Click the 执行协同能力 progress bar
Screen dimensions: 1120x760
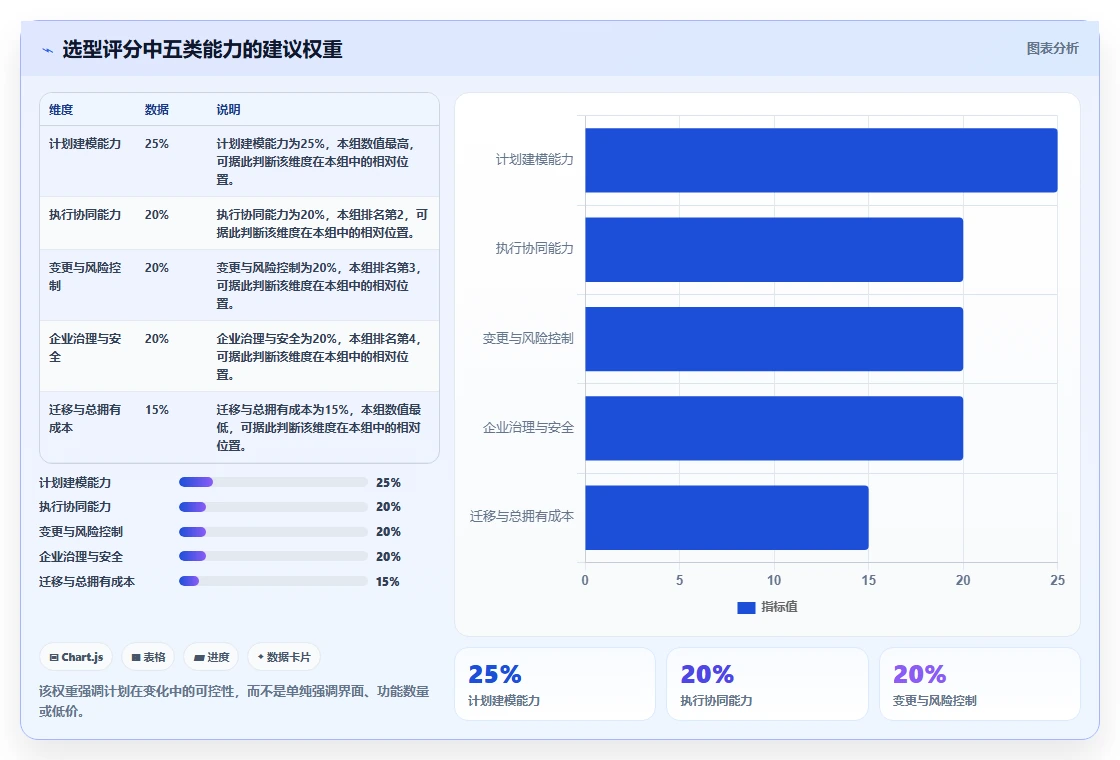pos(273,507)
